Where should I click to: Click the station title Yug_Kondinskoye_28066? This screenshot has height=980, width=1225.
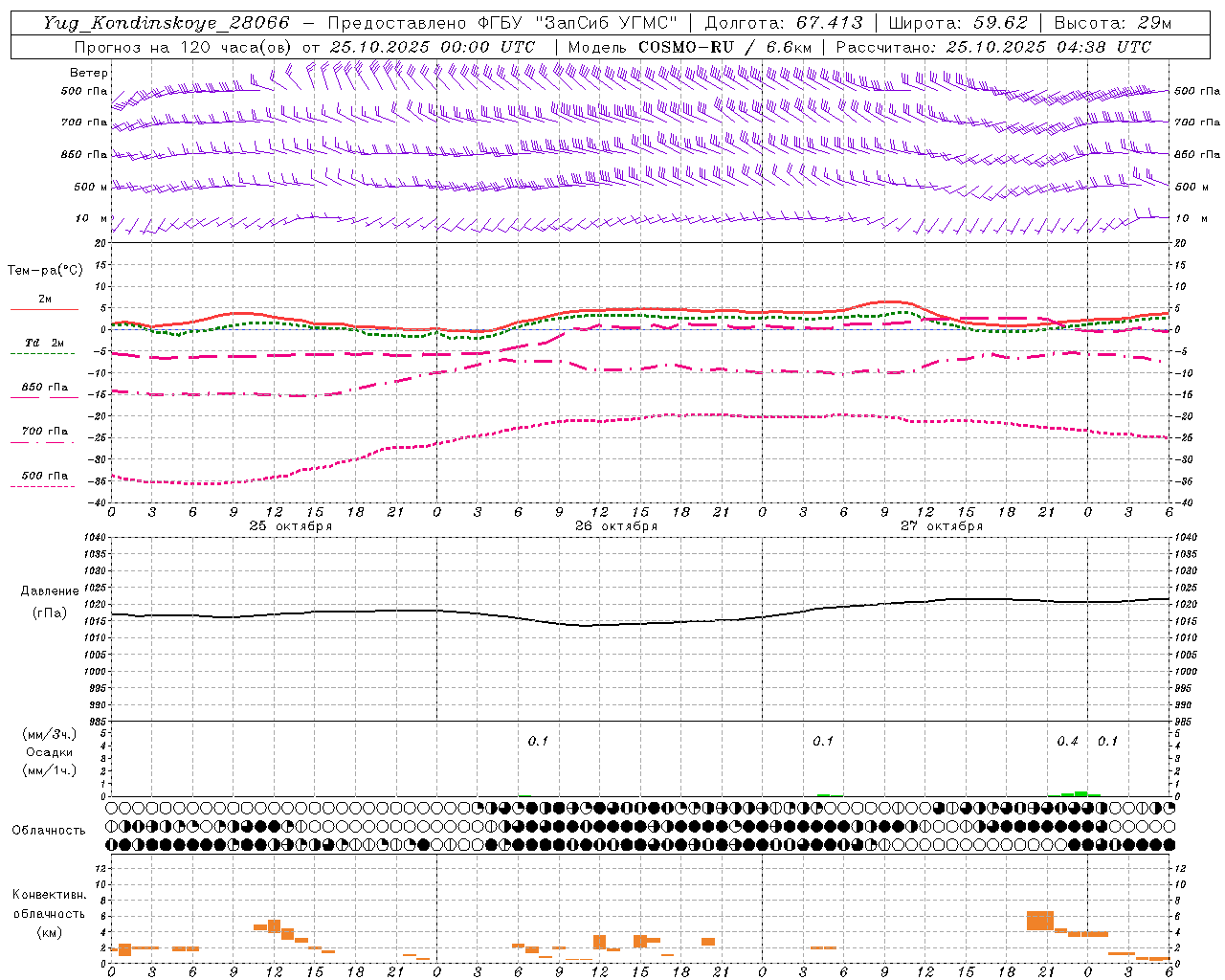coord(166,23)
